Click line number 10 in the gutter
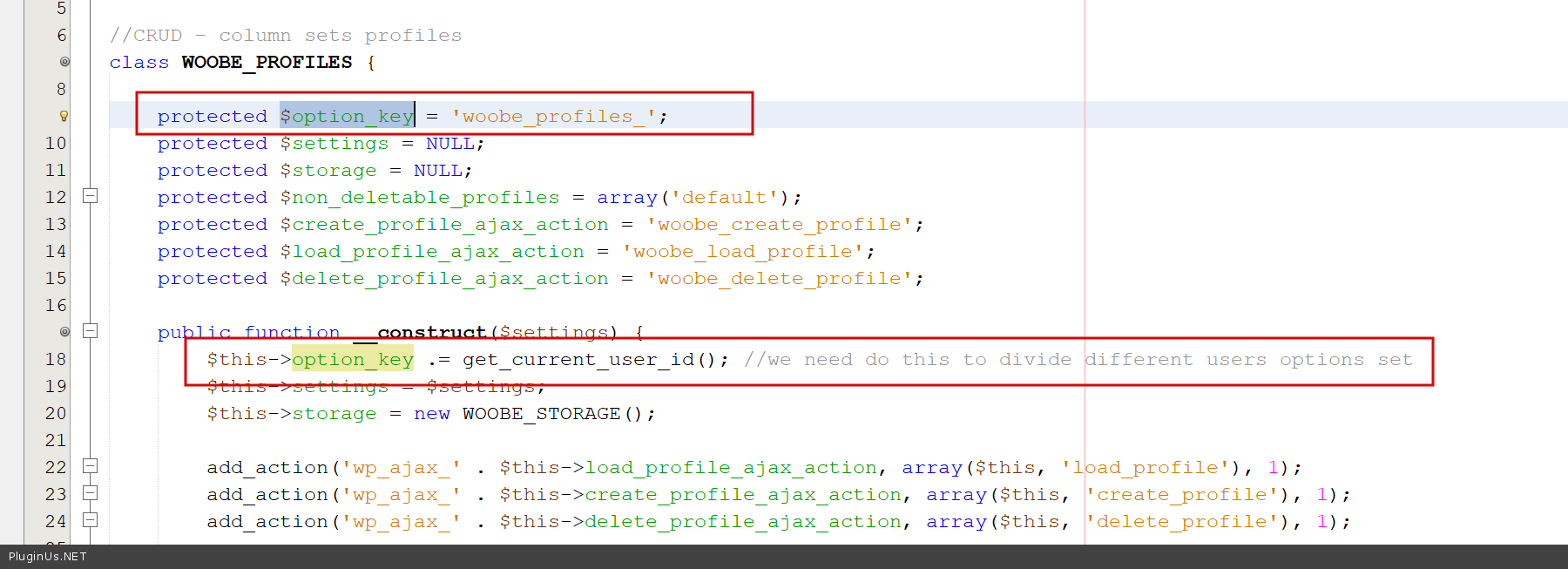This screenshot has width=1568, height=569. pyautogui.click(x=56, y=143)
